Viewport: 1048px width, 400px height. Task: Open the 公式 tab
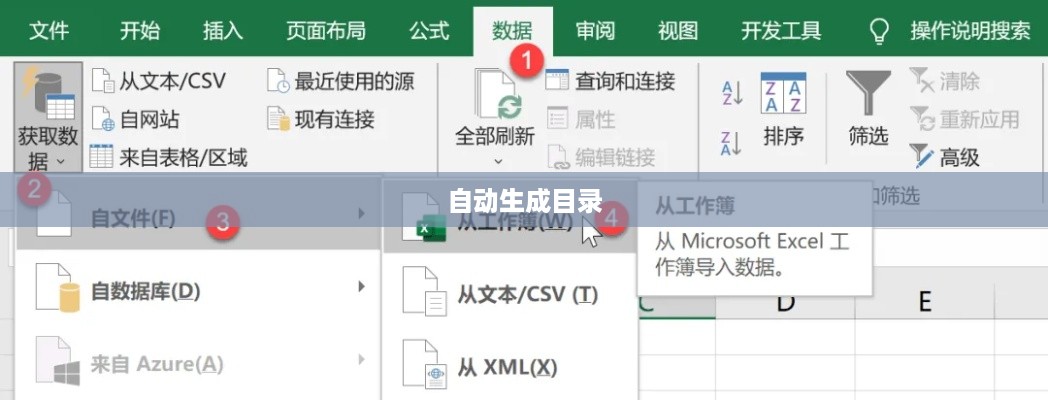(429, 31)
